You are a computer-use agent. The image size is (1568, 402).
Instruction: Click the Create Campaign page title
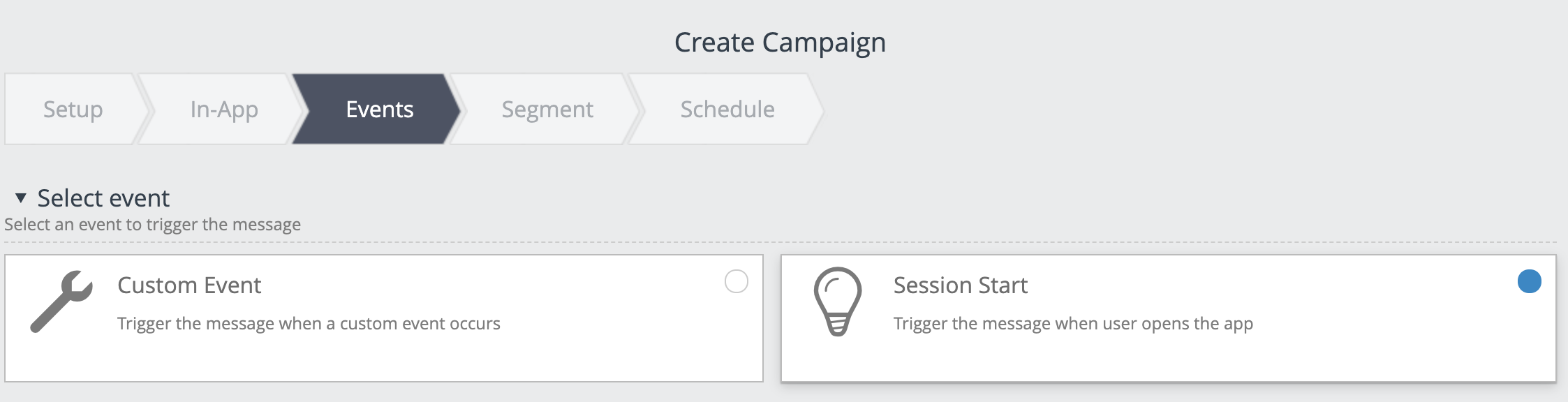(780, 42)
